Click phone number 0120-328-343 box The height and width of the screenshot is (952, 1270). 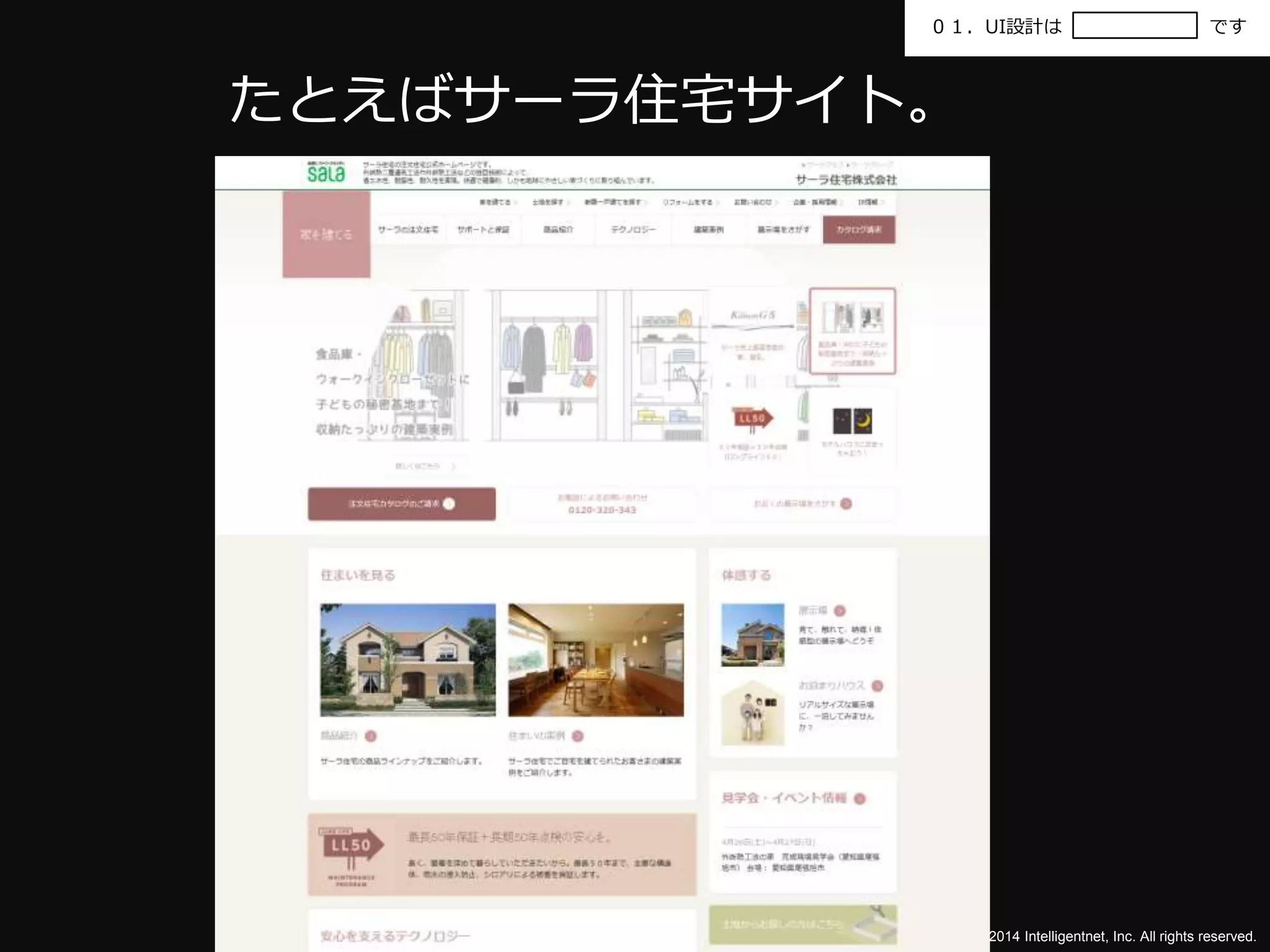tap(602, 504)
